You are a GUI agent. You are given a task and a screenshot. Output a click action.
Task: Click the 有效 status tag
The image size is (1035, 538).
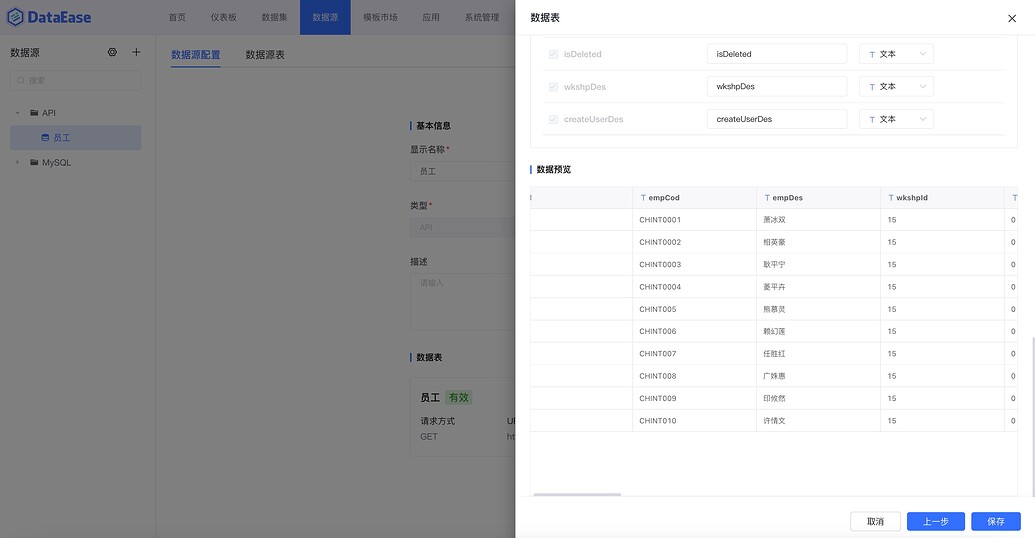point(459,397)
